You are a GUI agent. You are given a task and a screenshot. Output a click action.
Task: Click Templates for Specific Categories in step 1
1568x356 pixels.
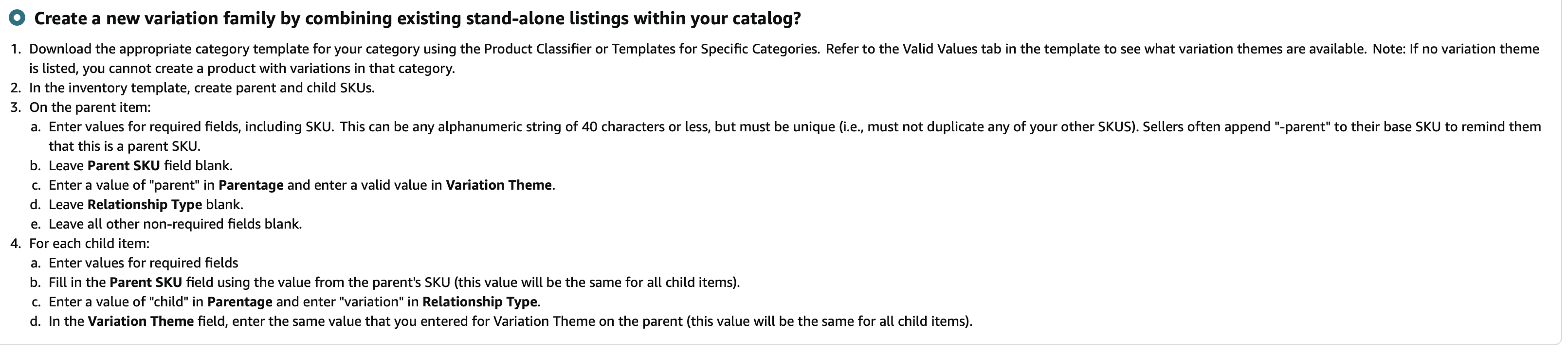pos(715,49)
